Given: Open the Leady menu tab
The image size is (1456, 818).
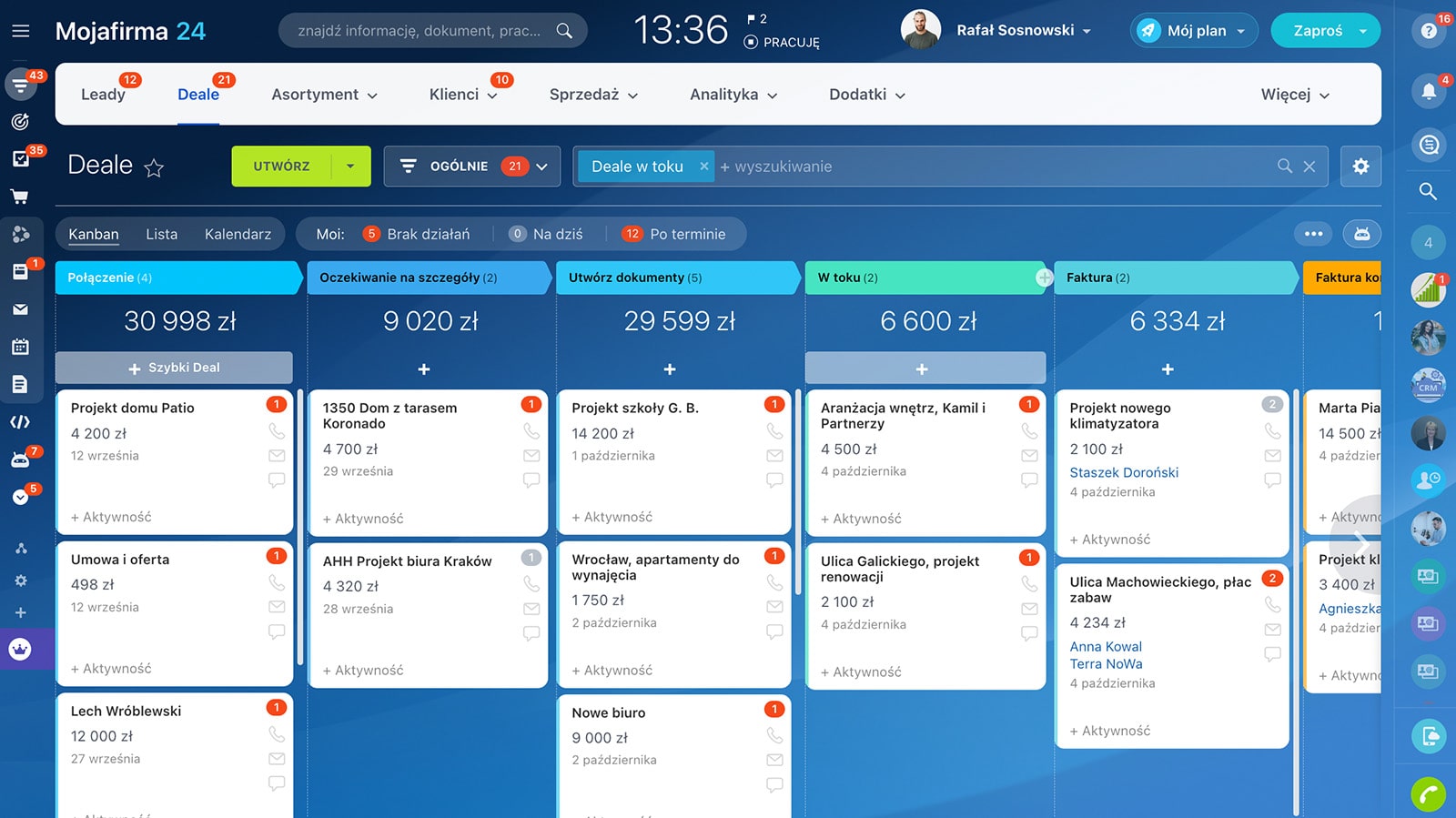Looking at the screenshot, I should 103,95.
